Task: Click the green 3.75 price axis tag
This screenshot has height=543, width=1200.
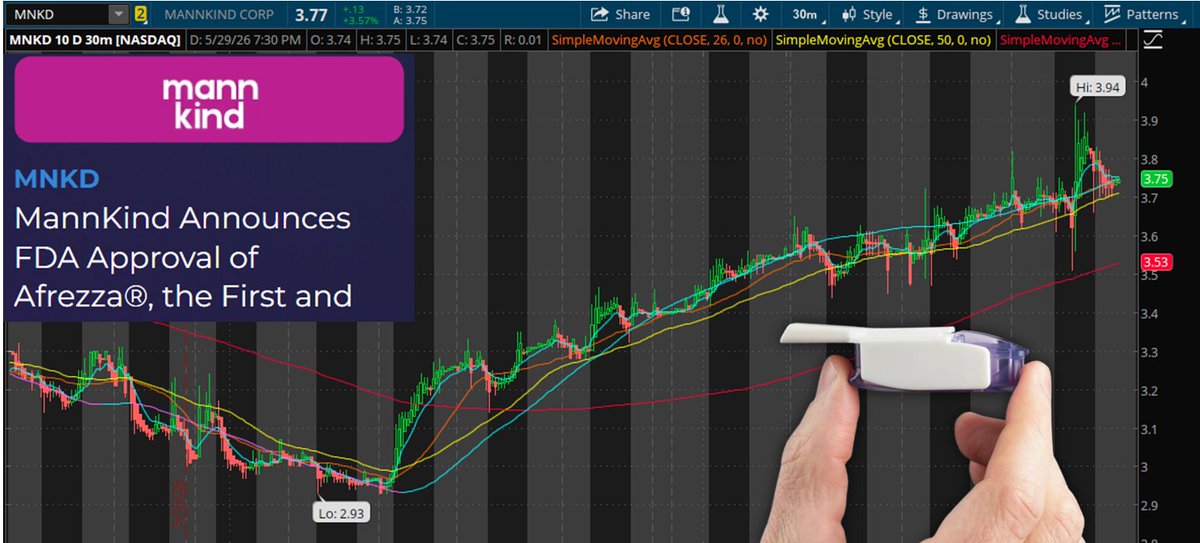Action: pyautogui.click(x=1156, y=179)
